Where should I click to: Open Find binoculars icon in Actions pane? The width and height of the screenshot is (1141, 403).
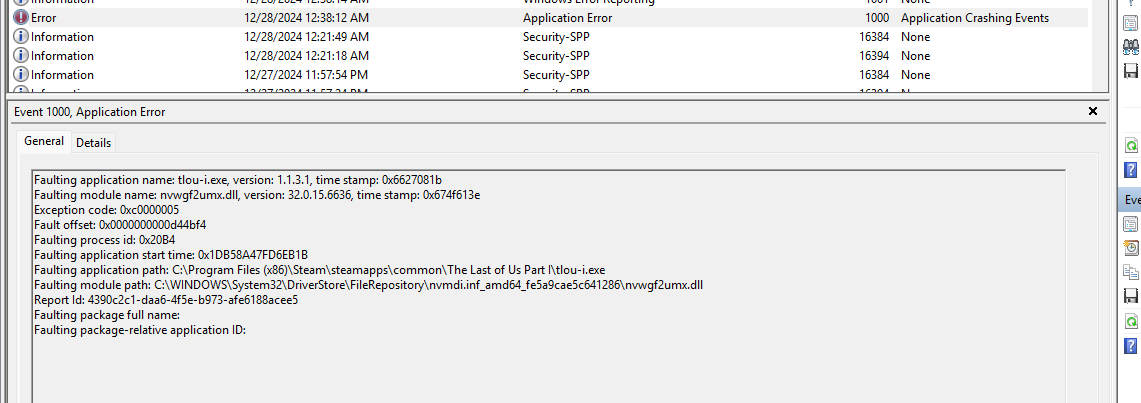[x=1131, y=47]
